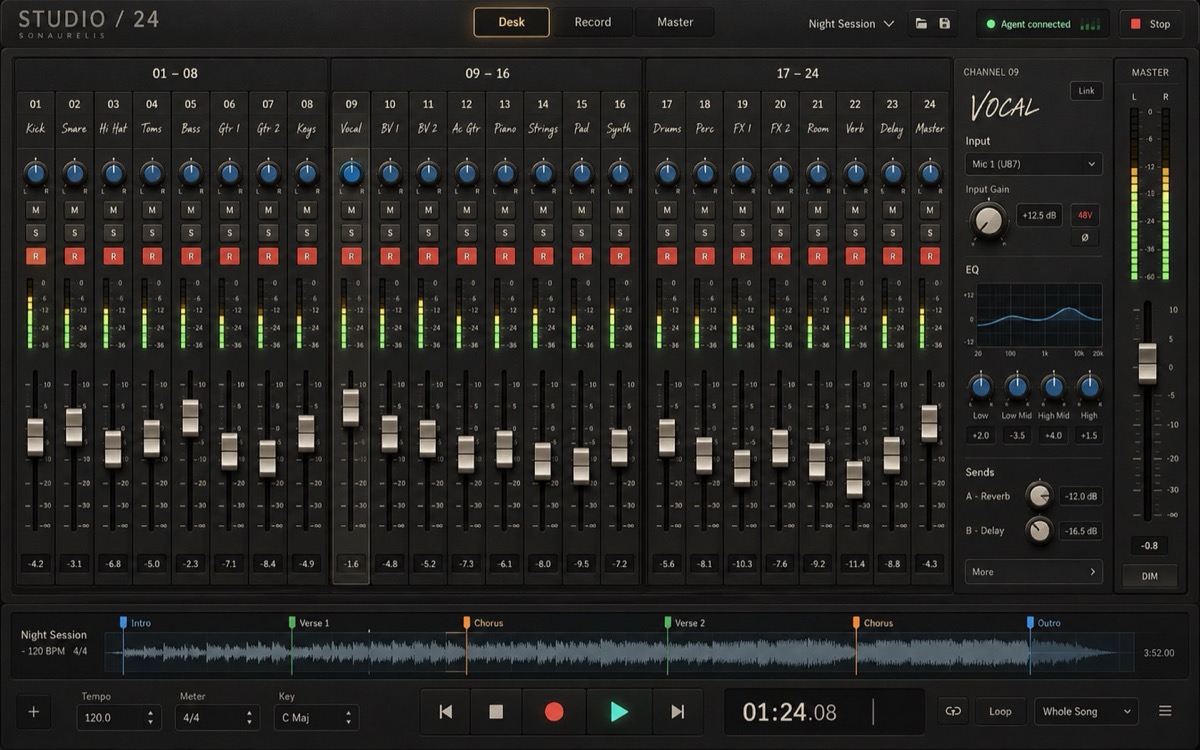The width and height of the screenshot is (1200, 750).
Task: Click the Master channel 24 pan knob
Action: pyautogui.click(x=930, y=173)
